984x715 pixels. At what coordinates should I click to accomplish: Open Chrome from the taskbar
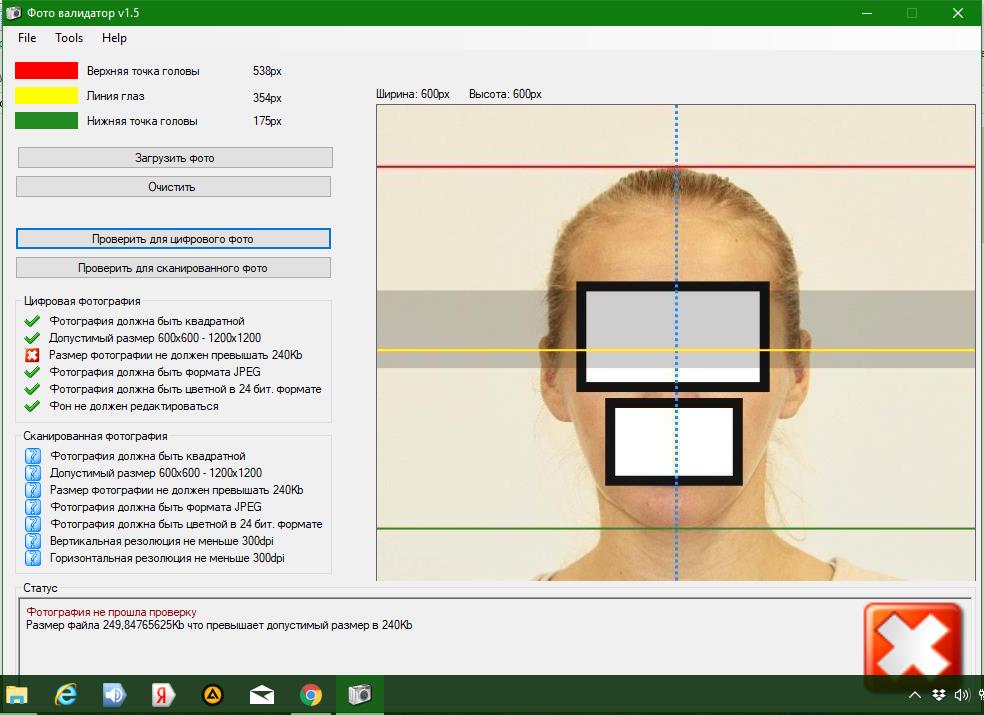(311, 695)
